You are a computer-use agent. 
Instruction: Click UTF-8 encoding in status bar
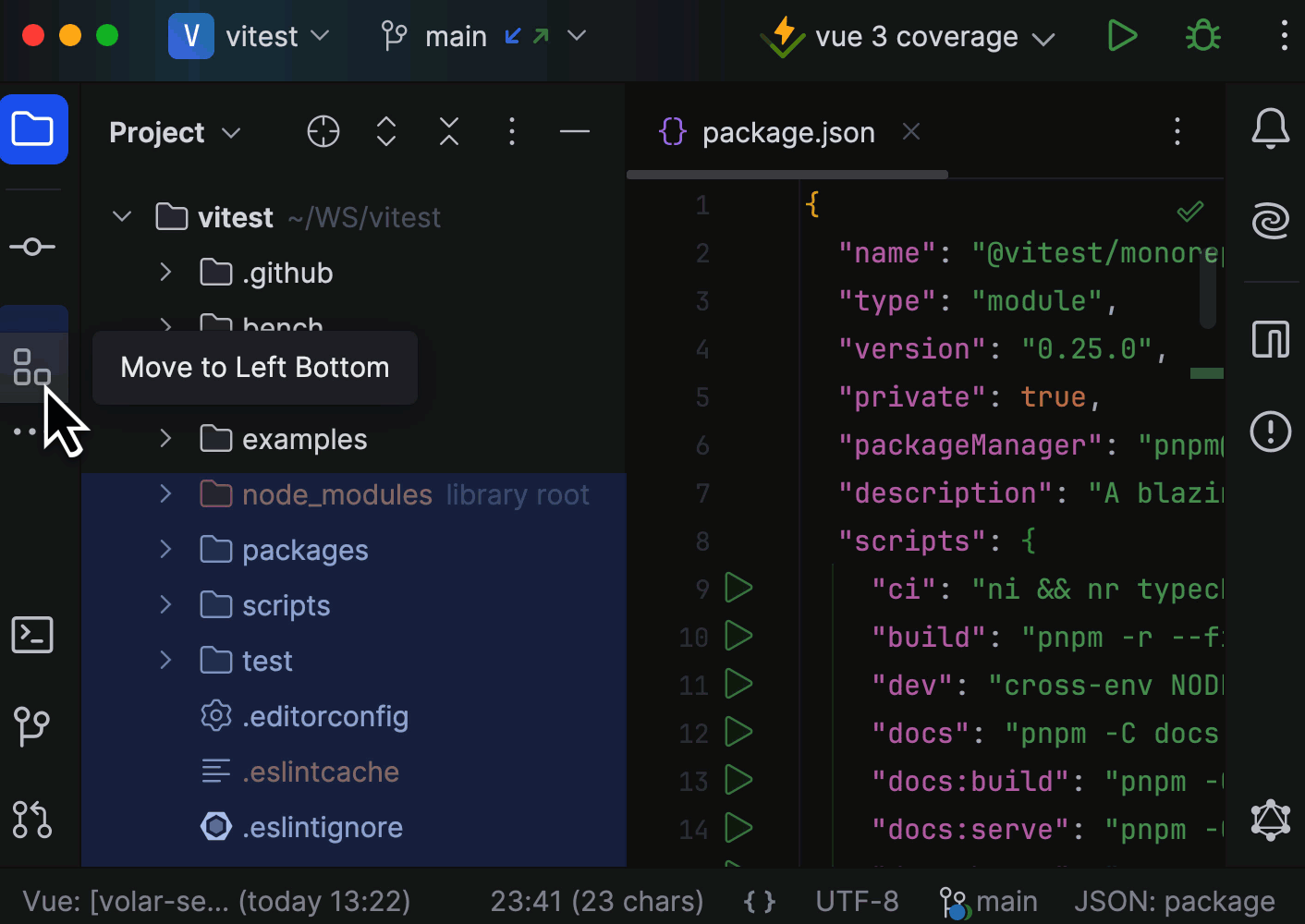(x=857, y=901)
